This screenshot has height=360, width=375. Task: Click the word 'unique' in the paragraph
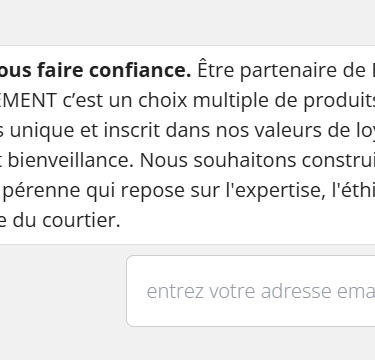(x=42, y=131)
